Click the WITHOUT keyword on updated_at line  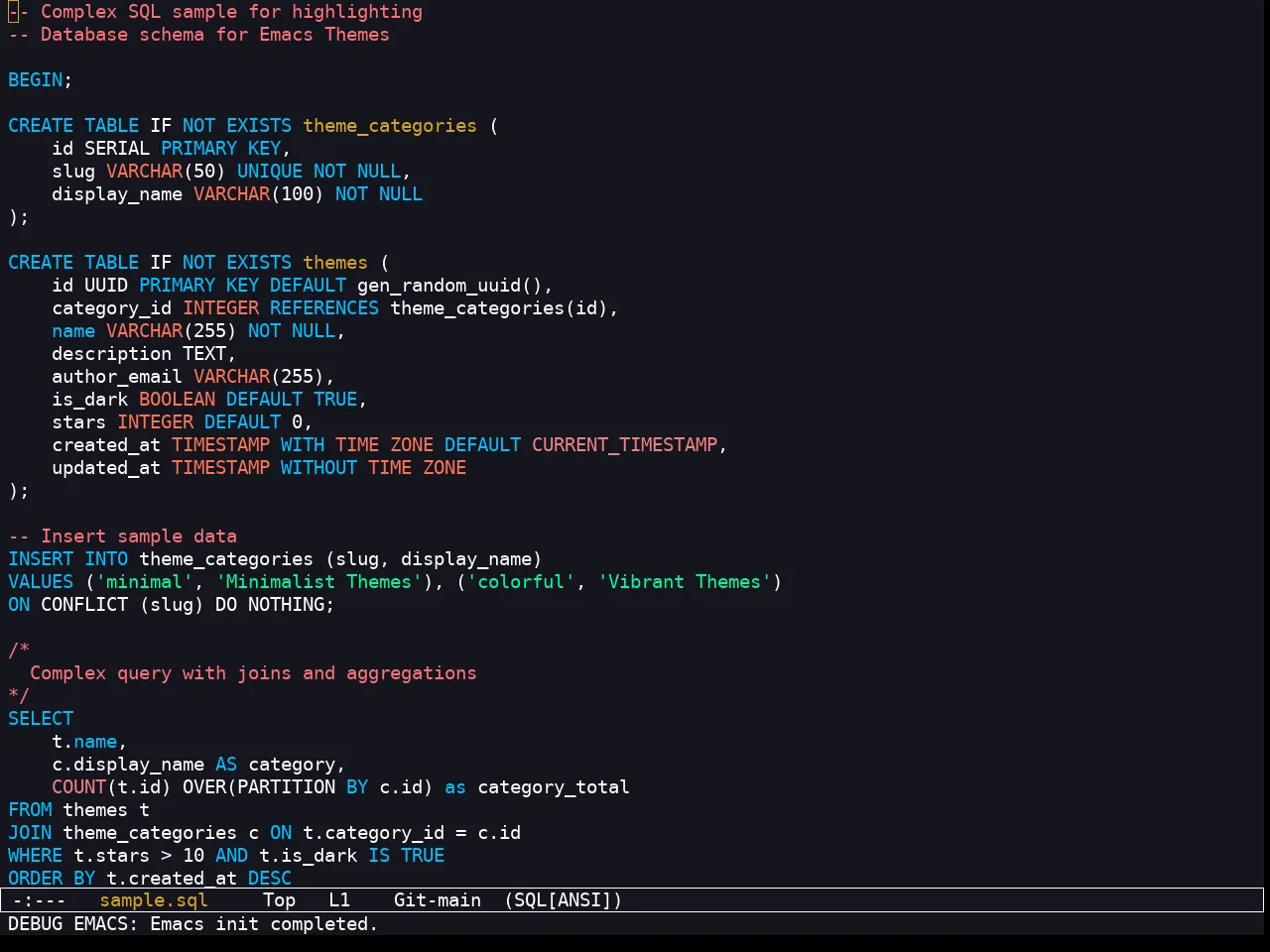coord(318,468)
